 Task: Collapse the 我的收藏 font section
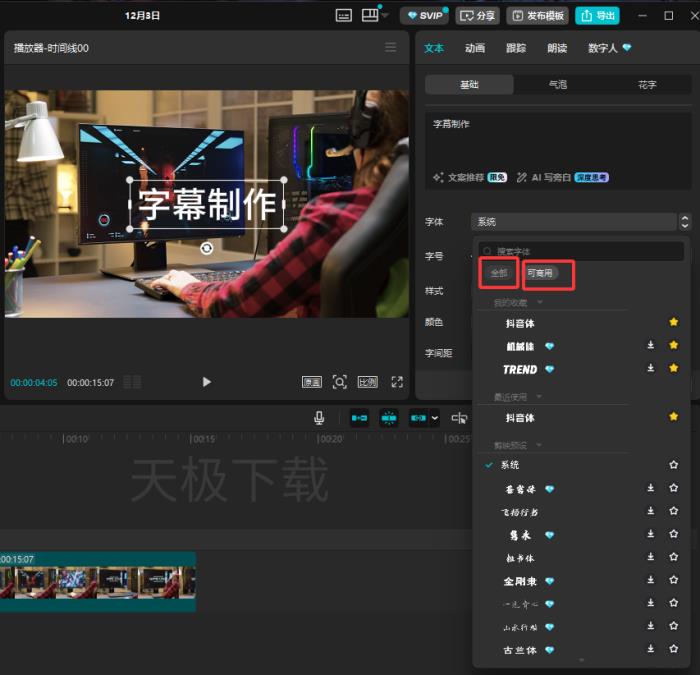(540, 302)
